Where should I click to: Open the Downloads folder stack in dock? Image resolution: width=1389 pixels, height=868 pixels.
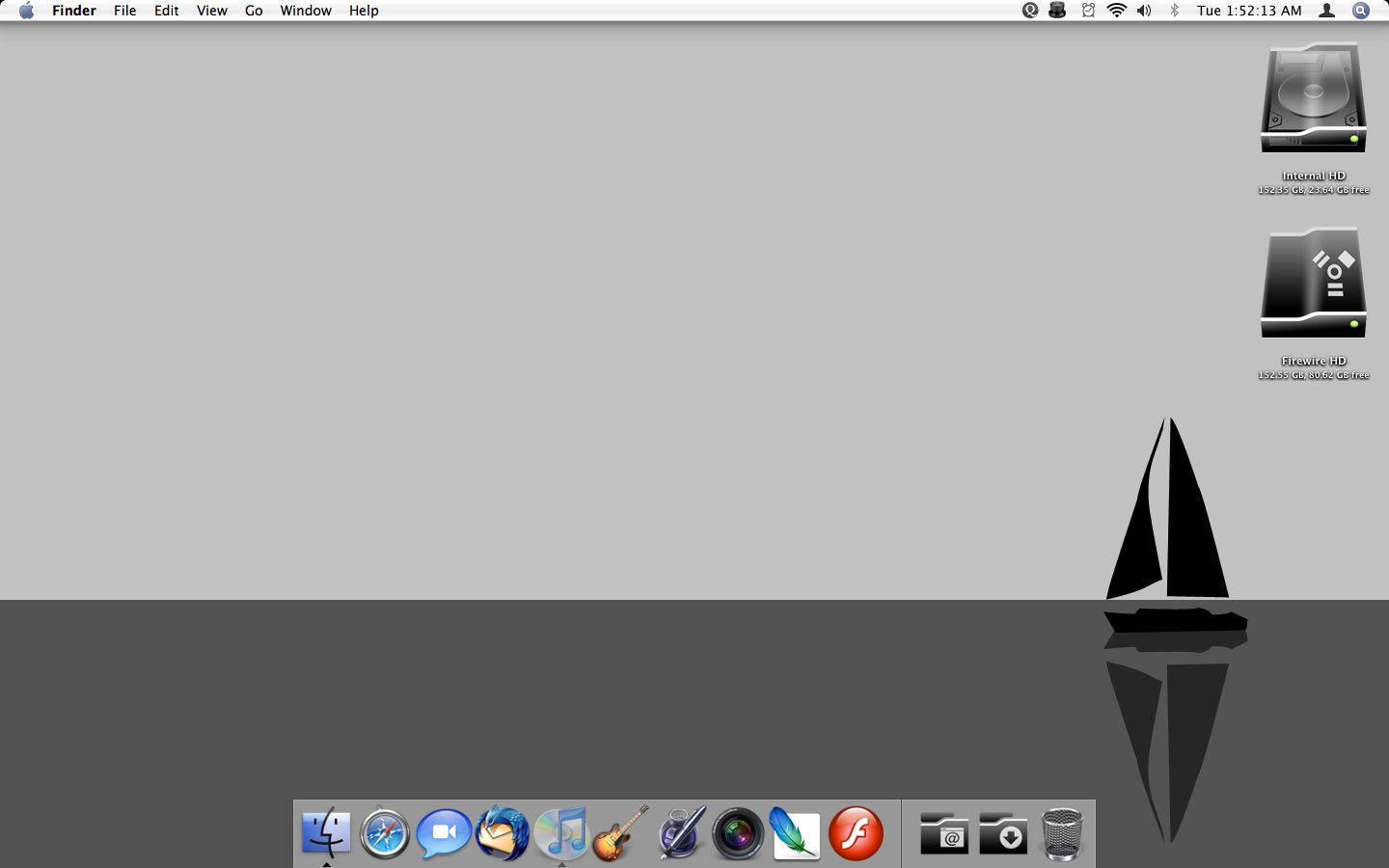(1003, 833)
